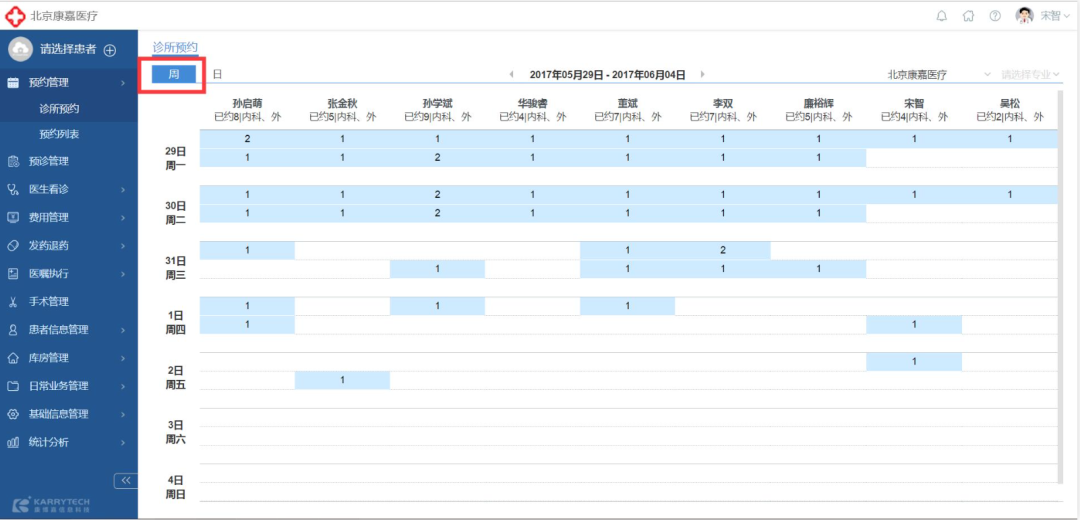The width and height of the screenshot is (1080, 520).
Task: Click the 手术管理 scissors icon
Action: 13,302
